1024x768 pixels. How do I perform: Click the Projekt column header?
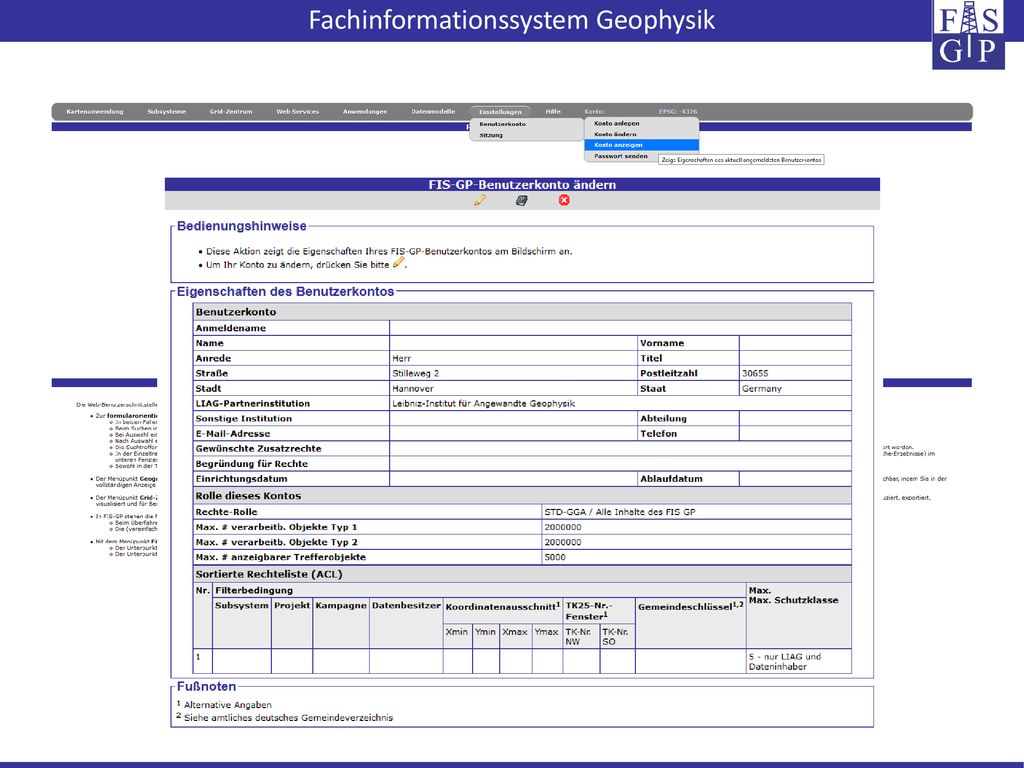click(x=292, y=605)
